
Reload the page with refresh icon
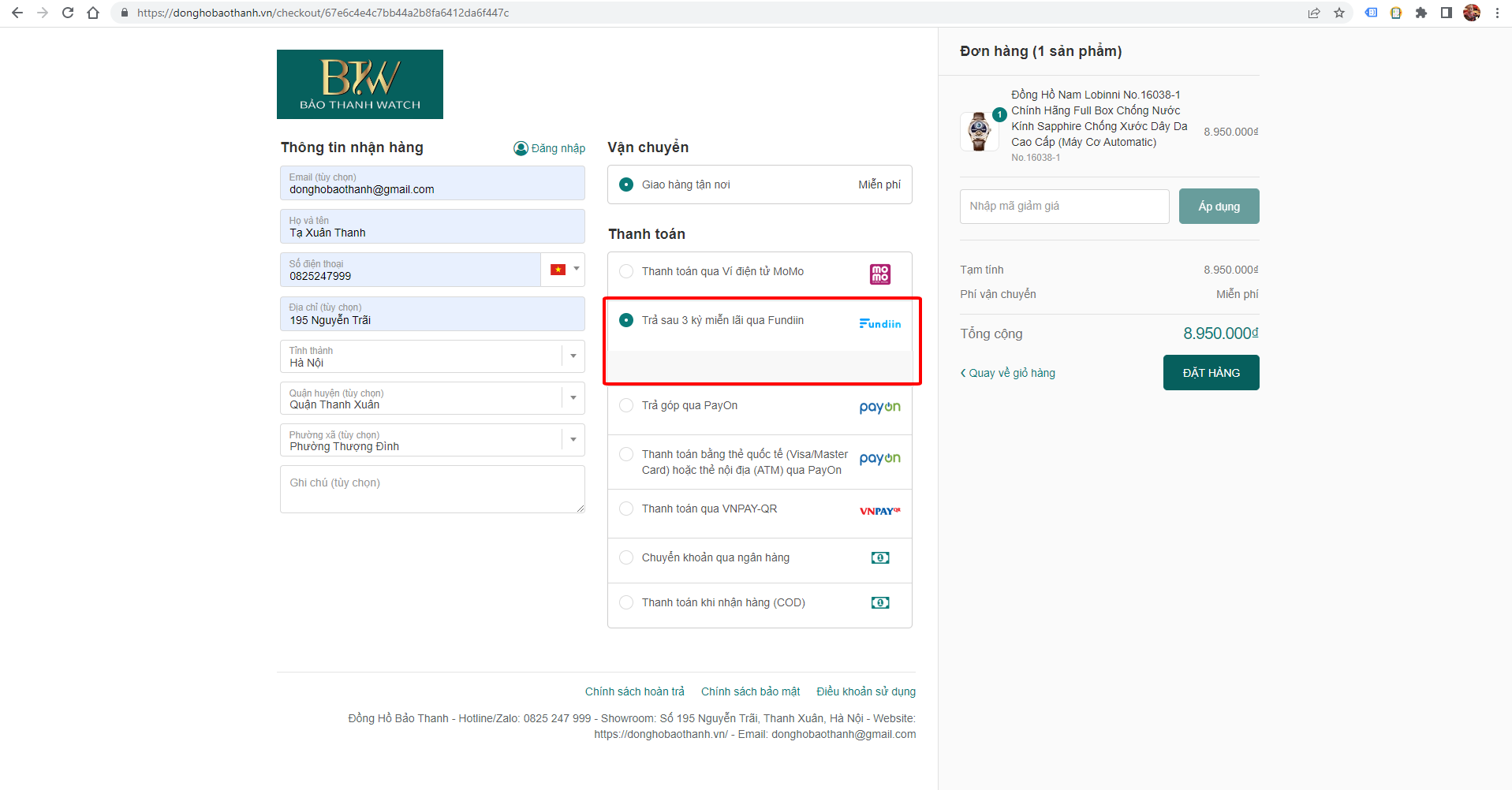(68, 13)
